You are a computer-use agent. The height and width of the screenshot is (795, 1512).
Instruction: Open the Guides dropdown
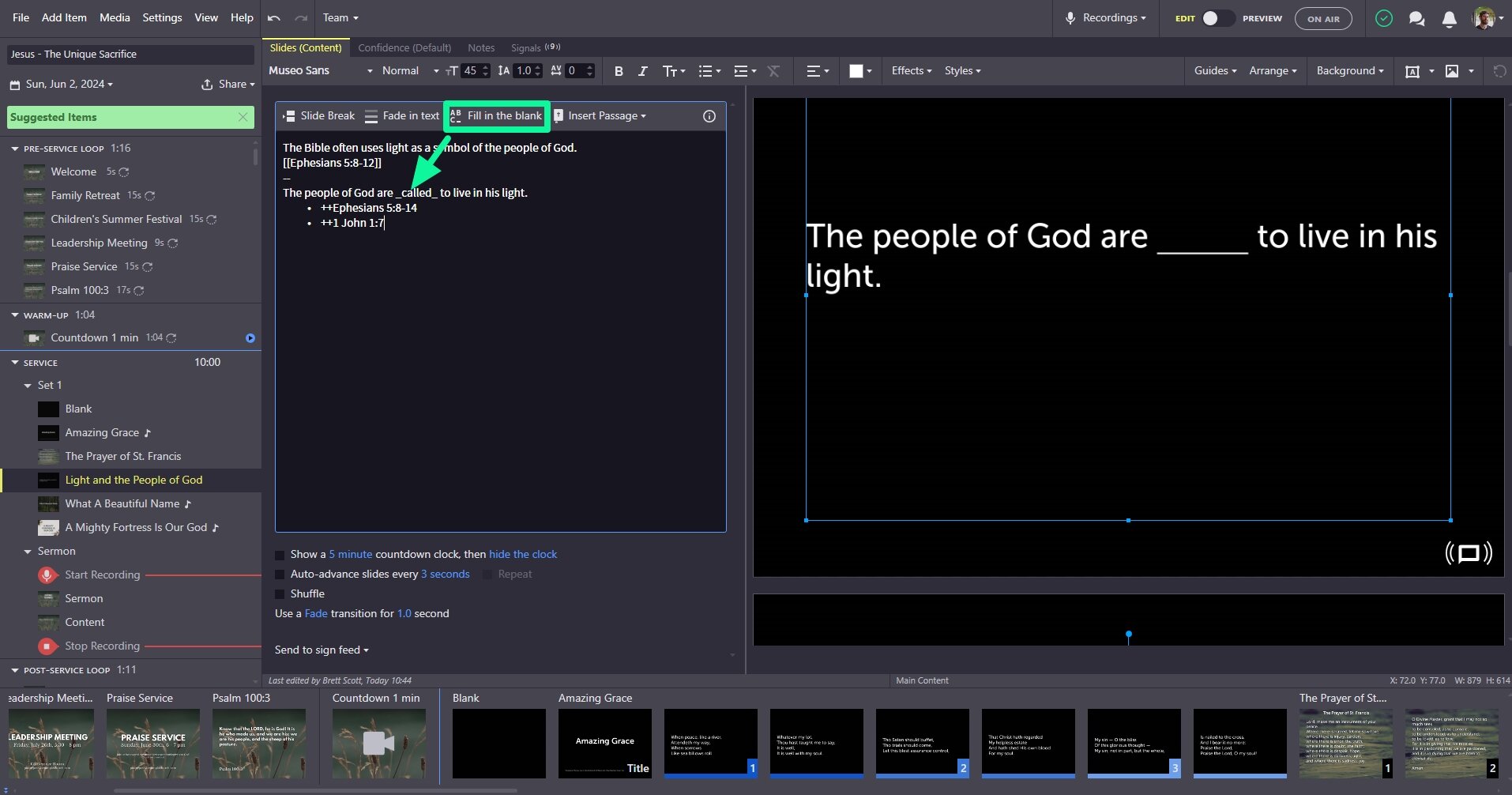point(1215,71)
